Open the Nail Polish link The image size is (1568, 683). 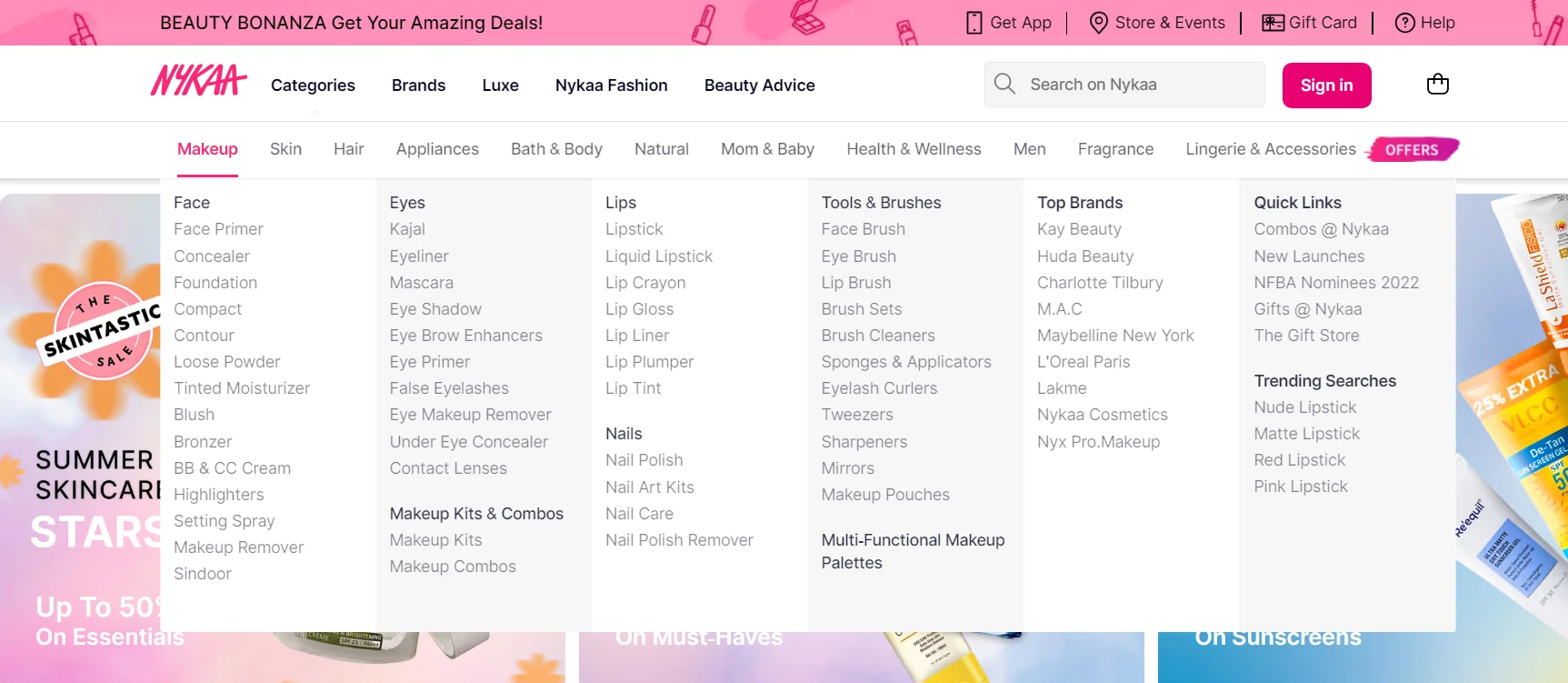click(x=644, y=460)
